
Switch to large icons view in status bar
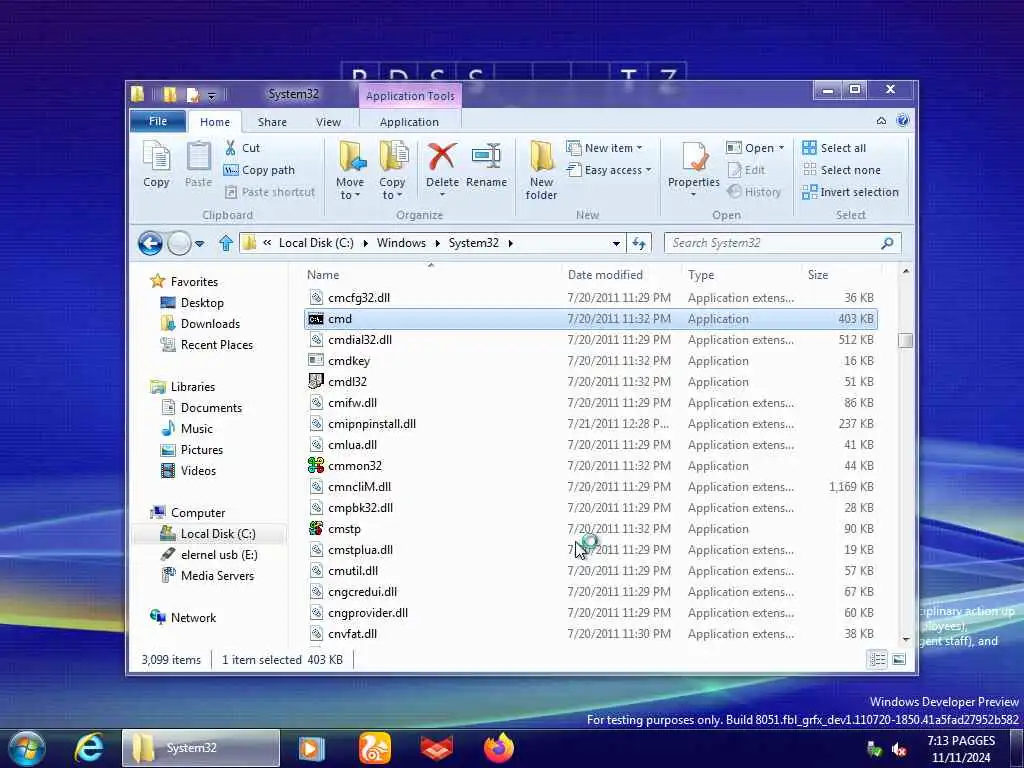tap(899, 660)
